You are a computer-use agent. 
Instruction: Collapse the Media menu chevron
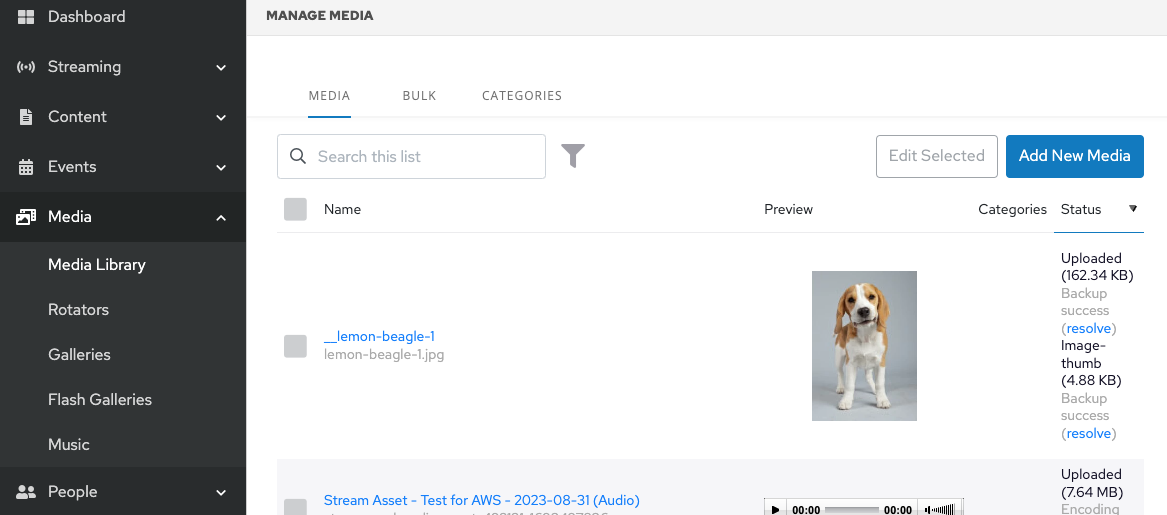tap(221, 217)
